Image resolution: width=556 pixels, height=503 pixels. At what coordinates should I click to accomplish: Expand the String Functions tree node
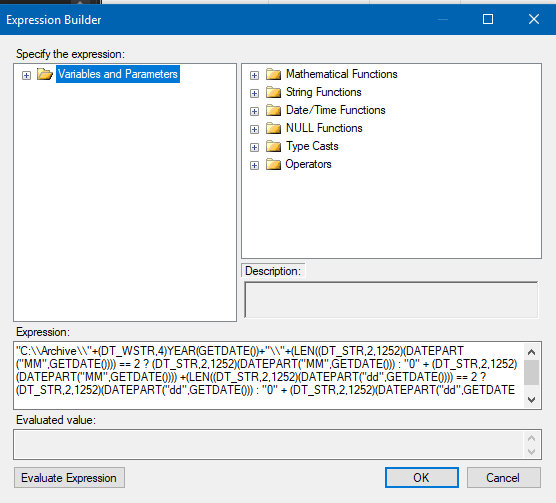pyautogui.click(x=254, y=93)
